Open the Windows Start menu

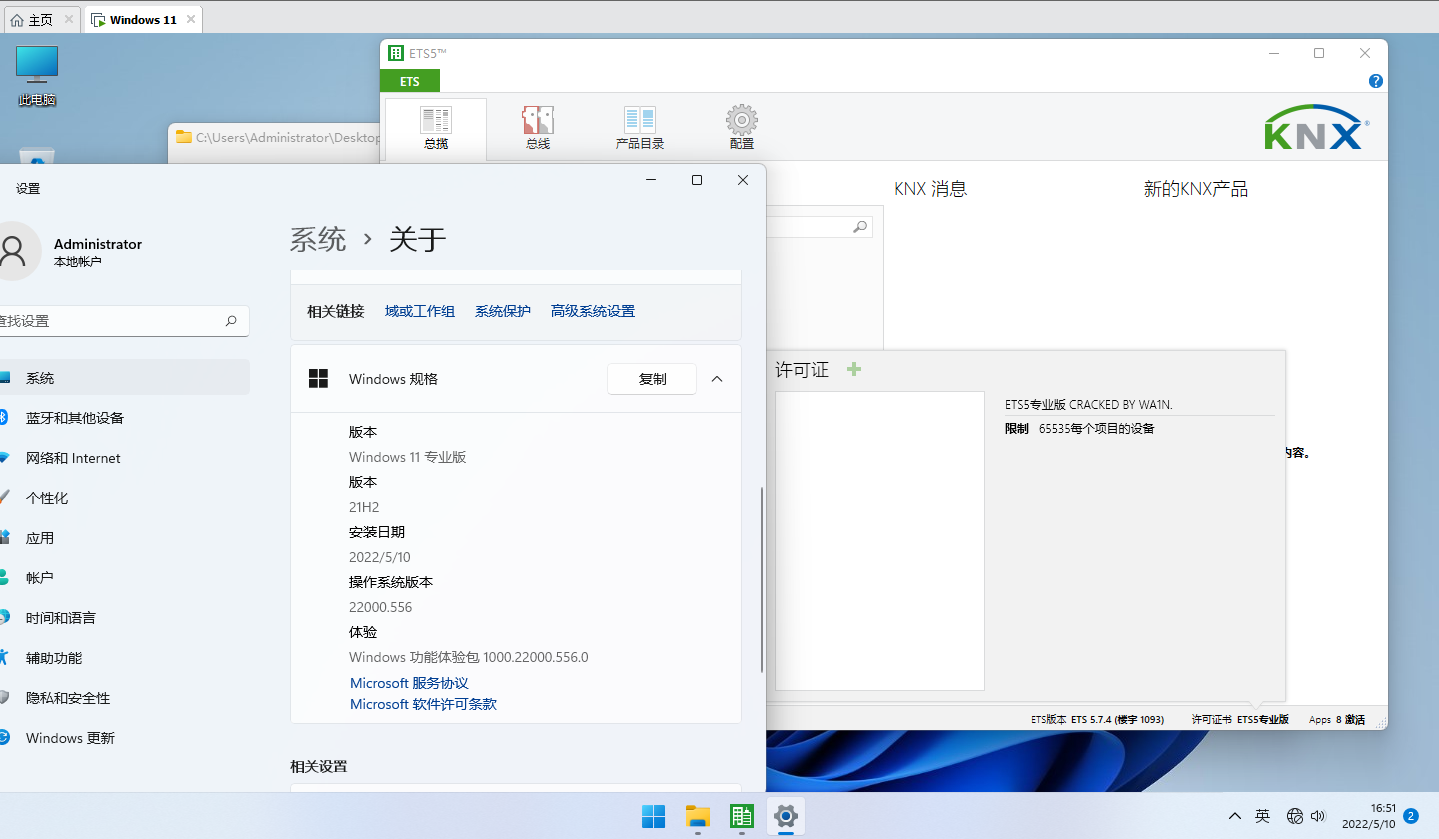[653, 816]
